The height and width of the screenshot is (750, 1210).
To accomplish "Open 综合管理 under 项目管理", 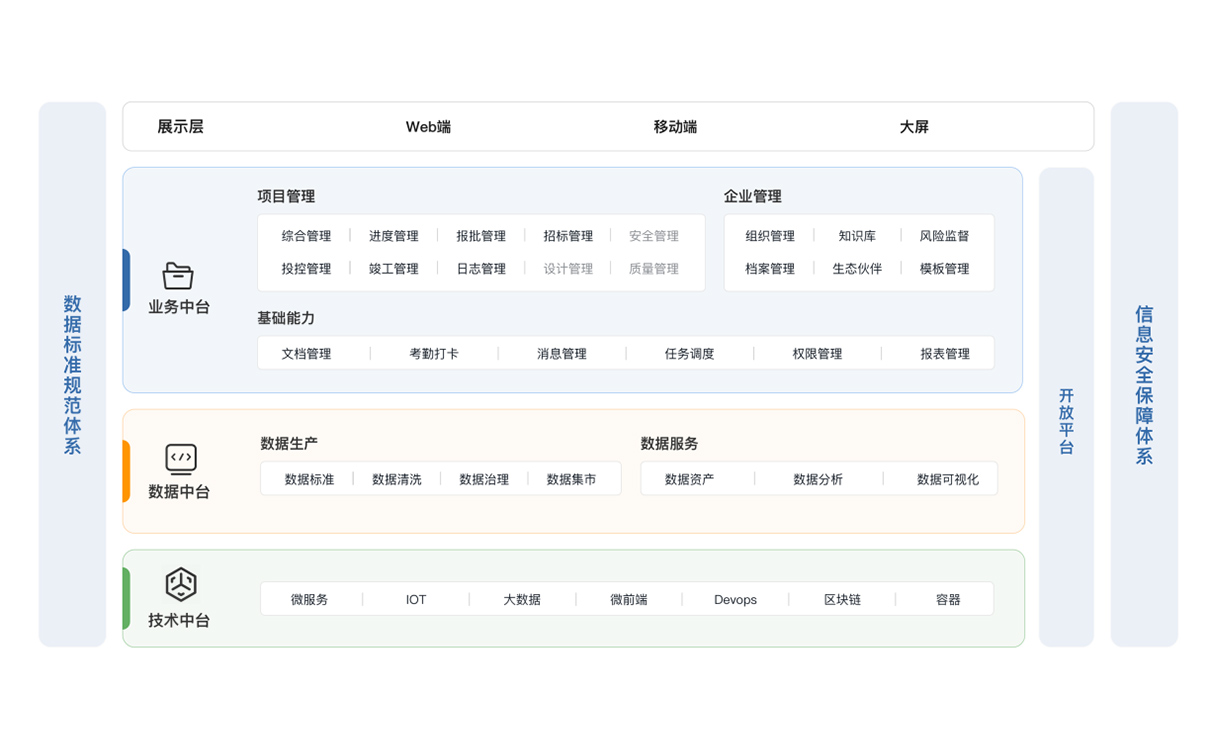I will pyautogui.click(x=306, y=236).
